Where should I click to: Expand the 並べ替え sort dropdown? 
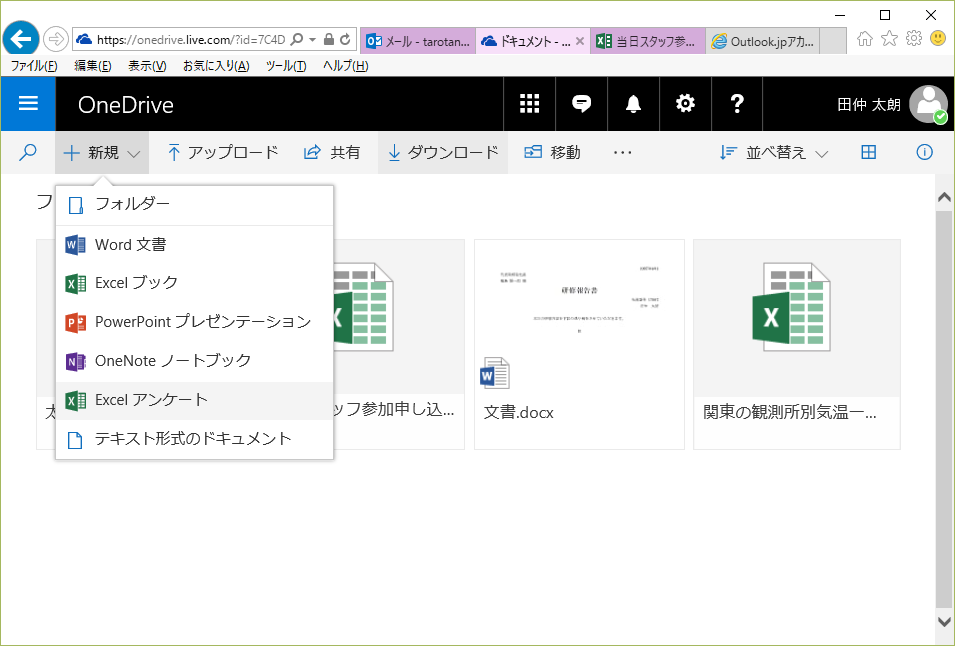(774, 152)
